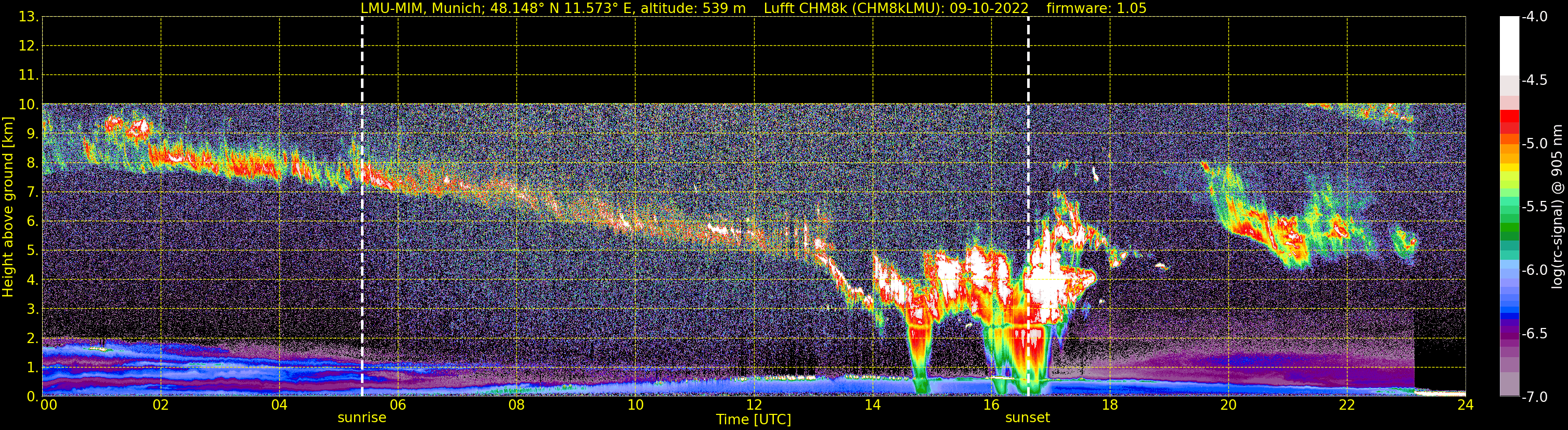Click the colorbar tick label '-5.5'

click(1534, 207)
